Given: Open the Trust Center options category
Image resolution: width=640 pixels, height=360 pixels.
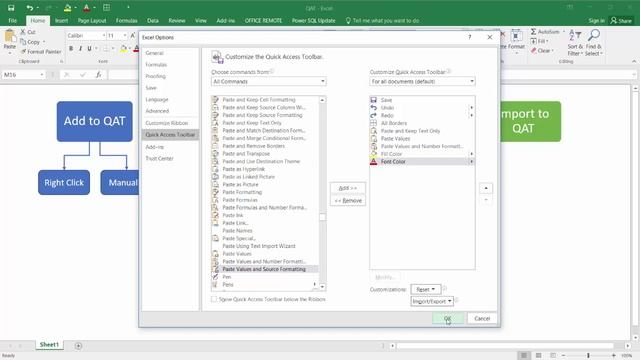Looking at the screenshot, I should pos(160,158).
